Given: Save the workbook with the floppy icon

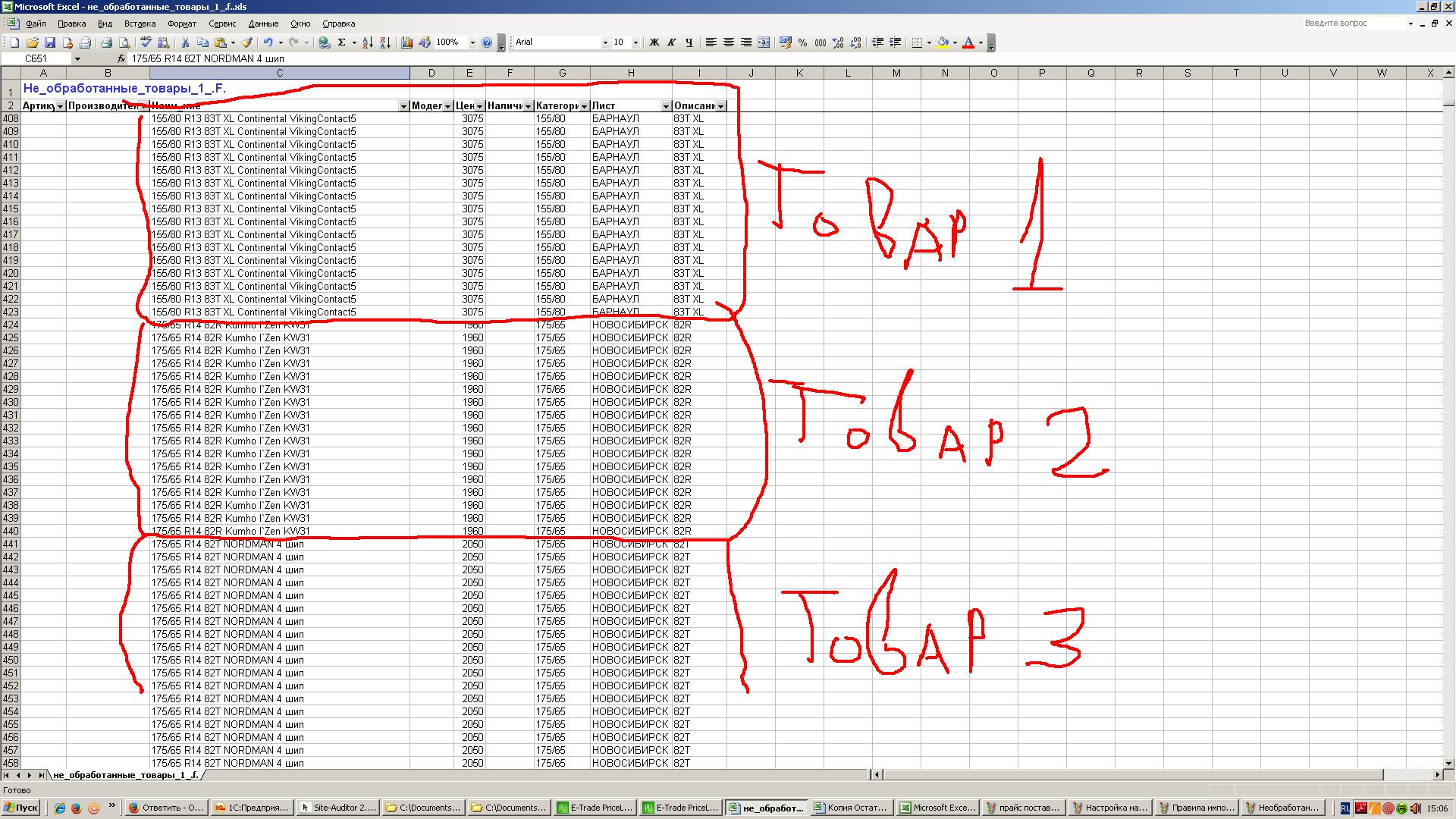Looking at the screenshot, I should point(50,42).
